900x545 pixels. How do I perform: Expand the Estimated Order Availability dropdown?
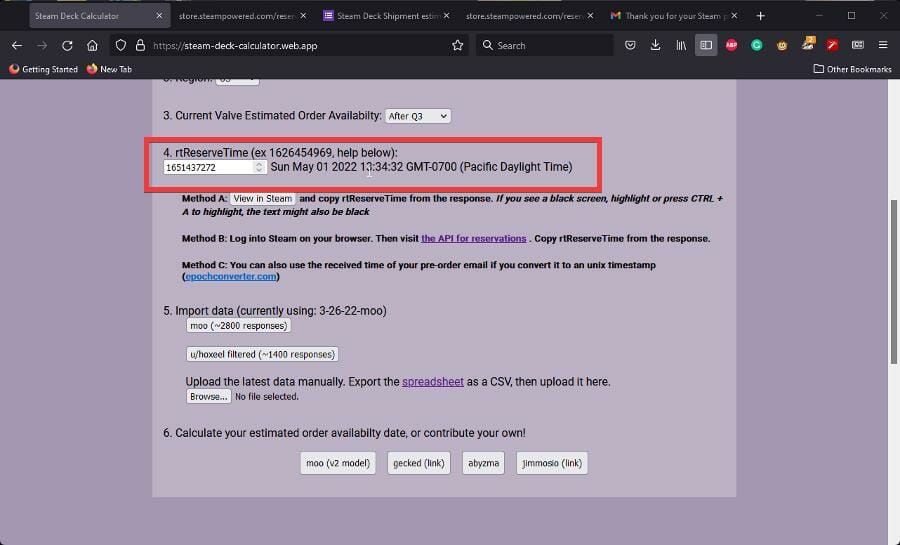[x=418, y=116]
